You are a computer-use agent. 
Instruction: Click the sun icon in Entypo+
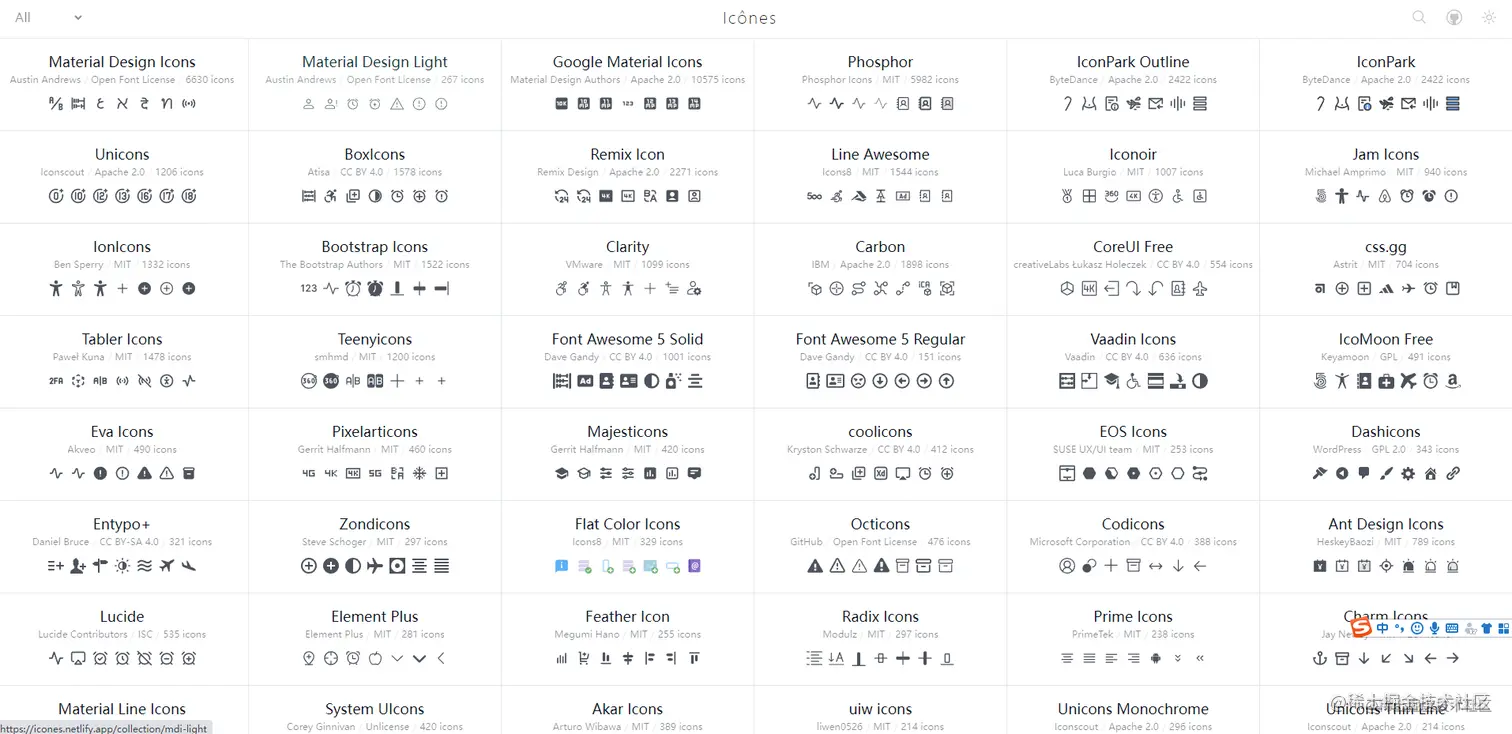122,566
